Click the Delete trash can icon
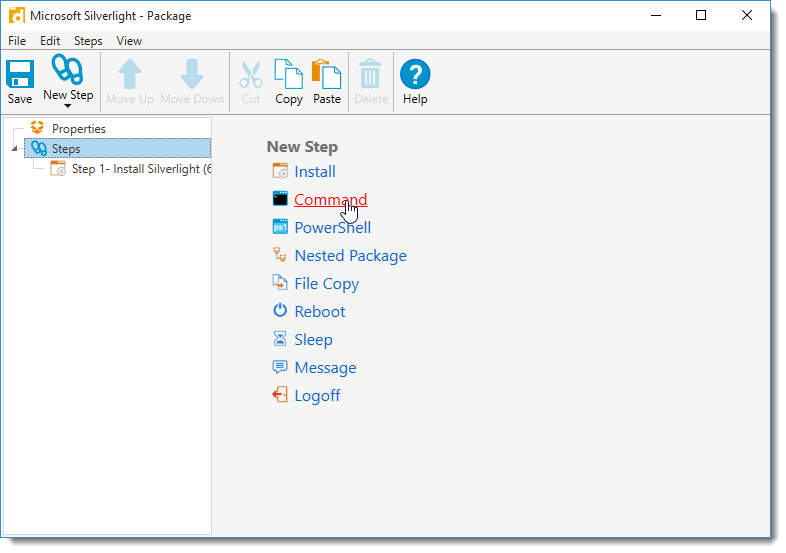The width and height of the screenshot is (786, 553). tap(370, 74)
